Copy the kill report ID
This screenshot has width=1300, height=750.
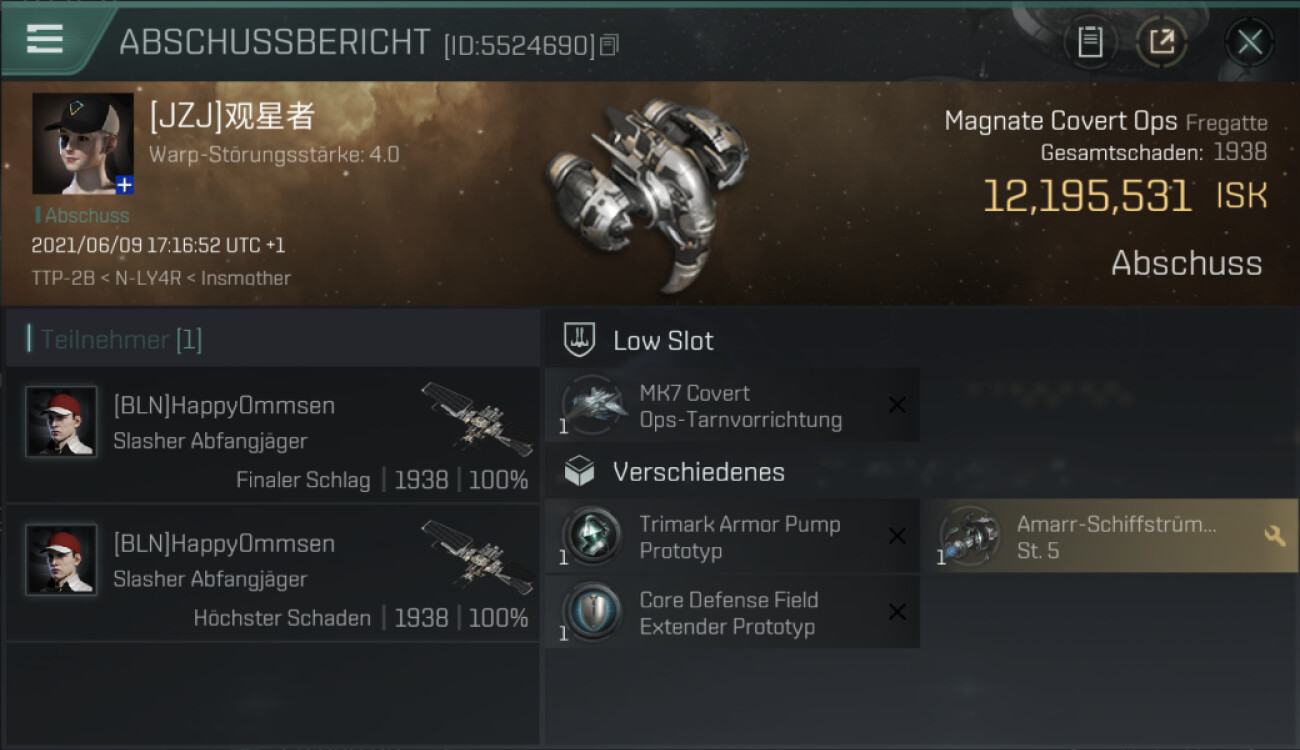pyautogui.click(x=609, y=44)
